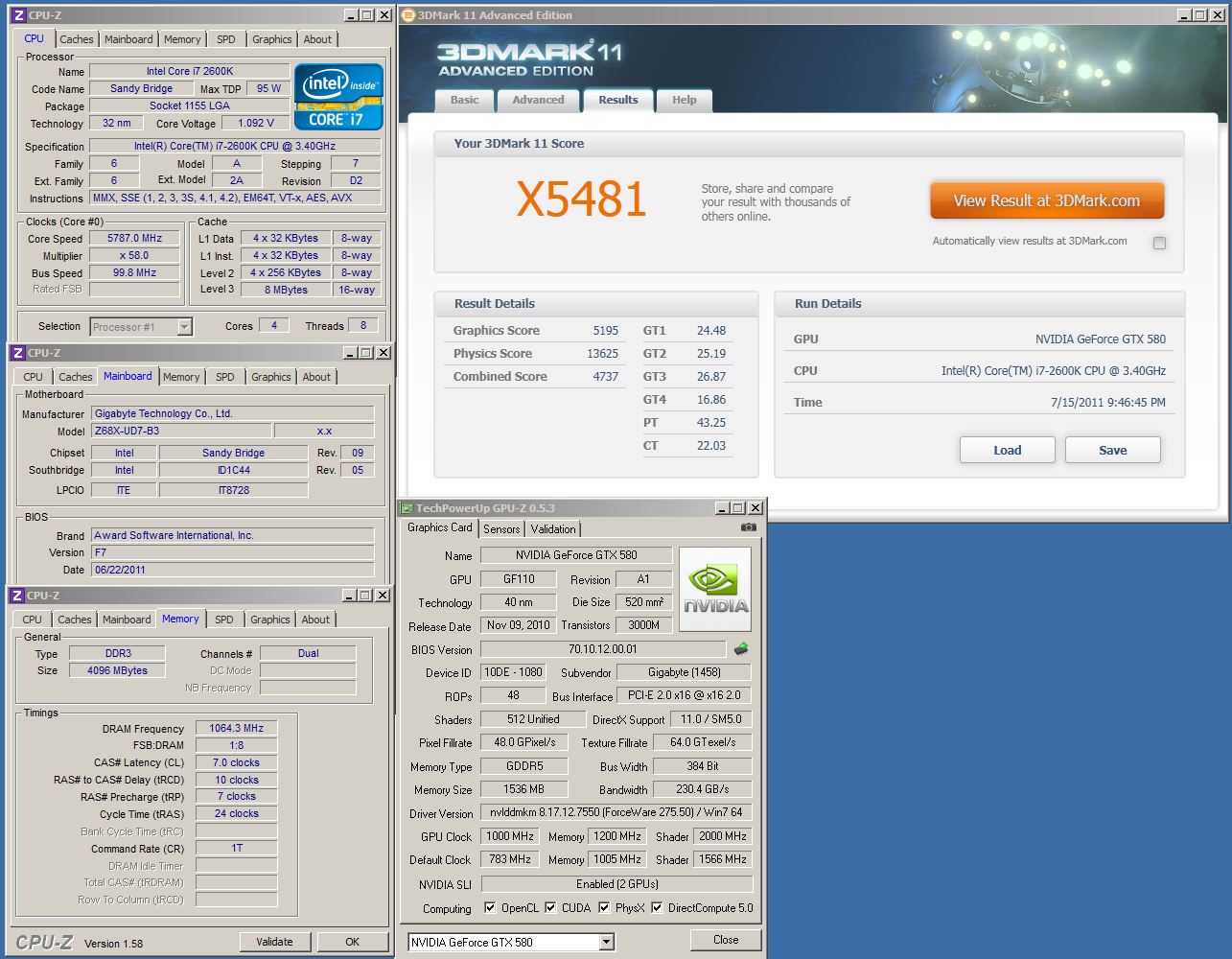The height and width of the screenshot is (959, 1232).
Task: Click the Load button in Run Details
Action: point(1008,450)
